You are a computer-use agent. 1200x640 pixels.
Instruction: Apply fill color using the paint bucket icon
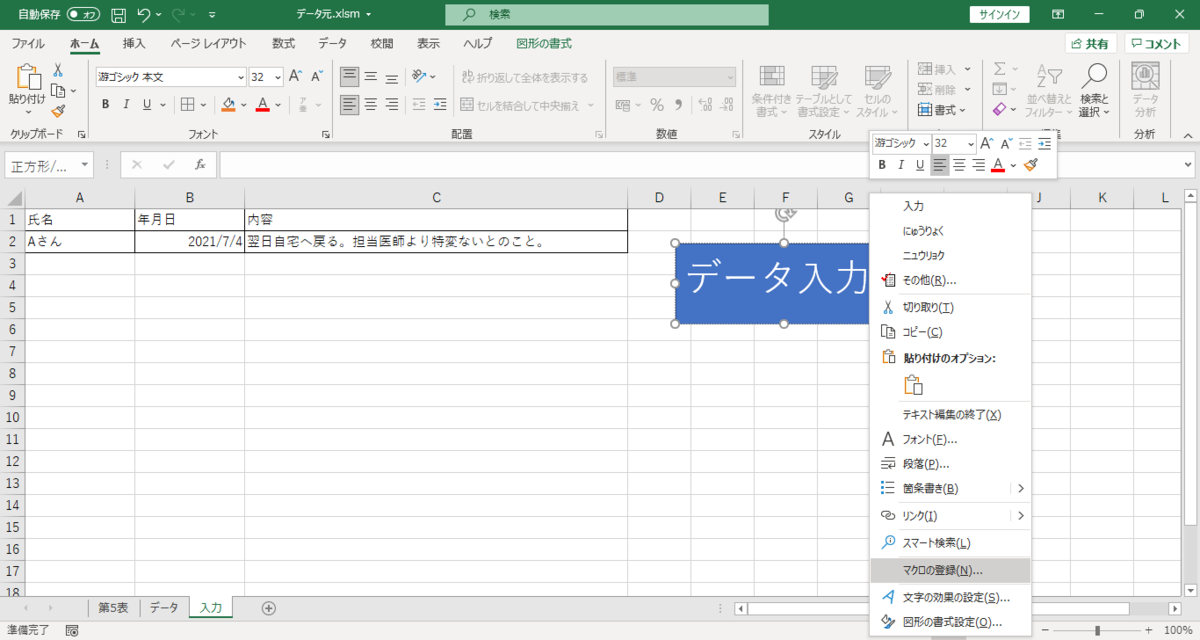226,104
